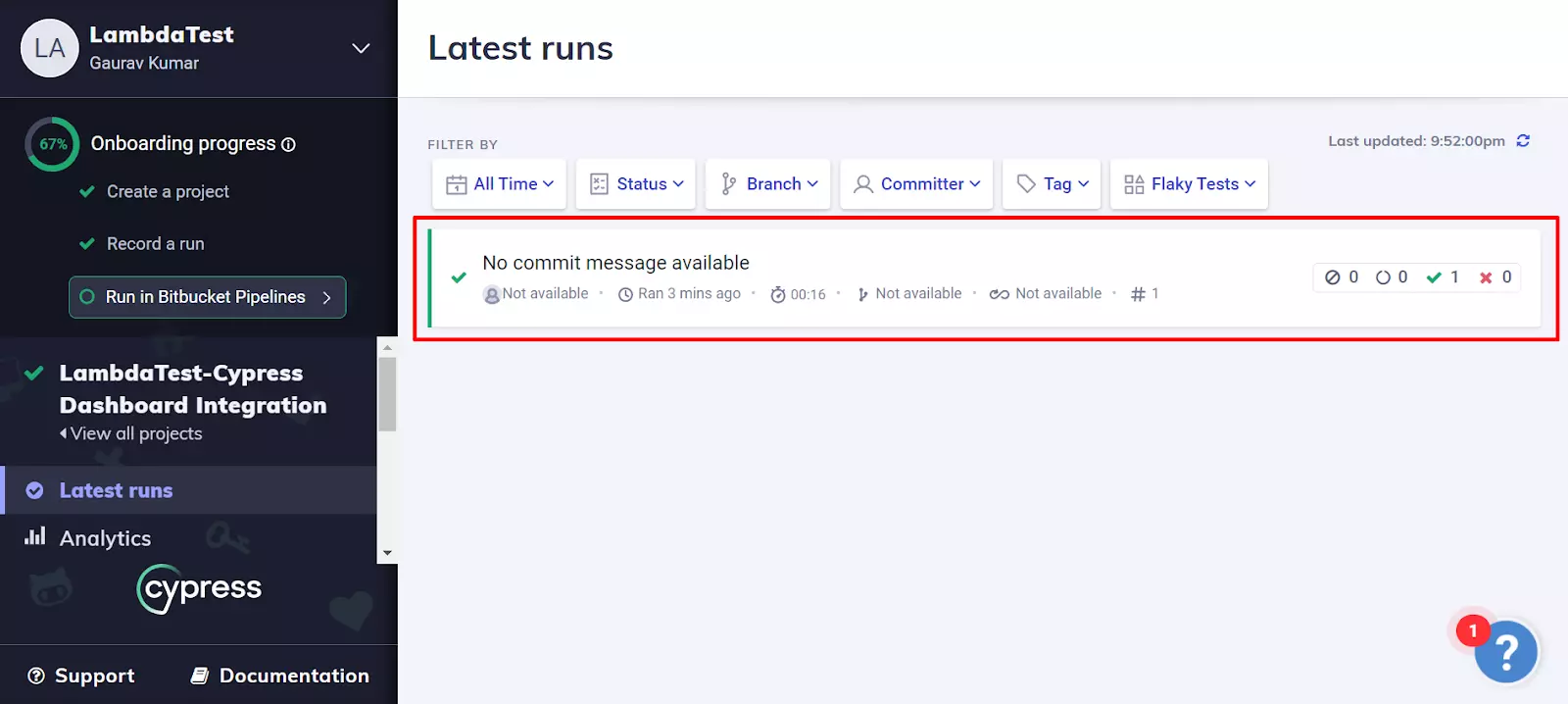The width and height of the screenshot is (1568, 704).
Task: Click the failed tests red X count
Action: 1495,277
